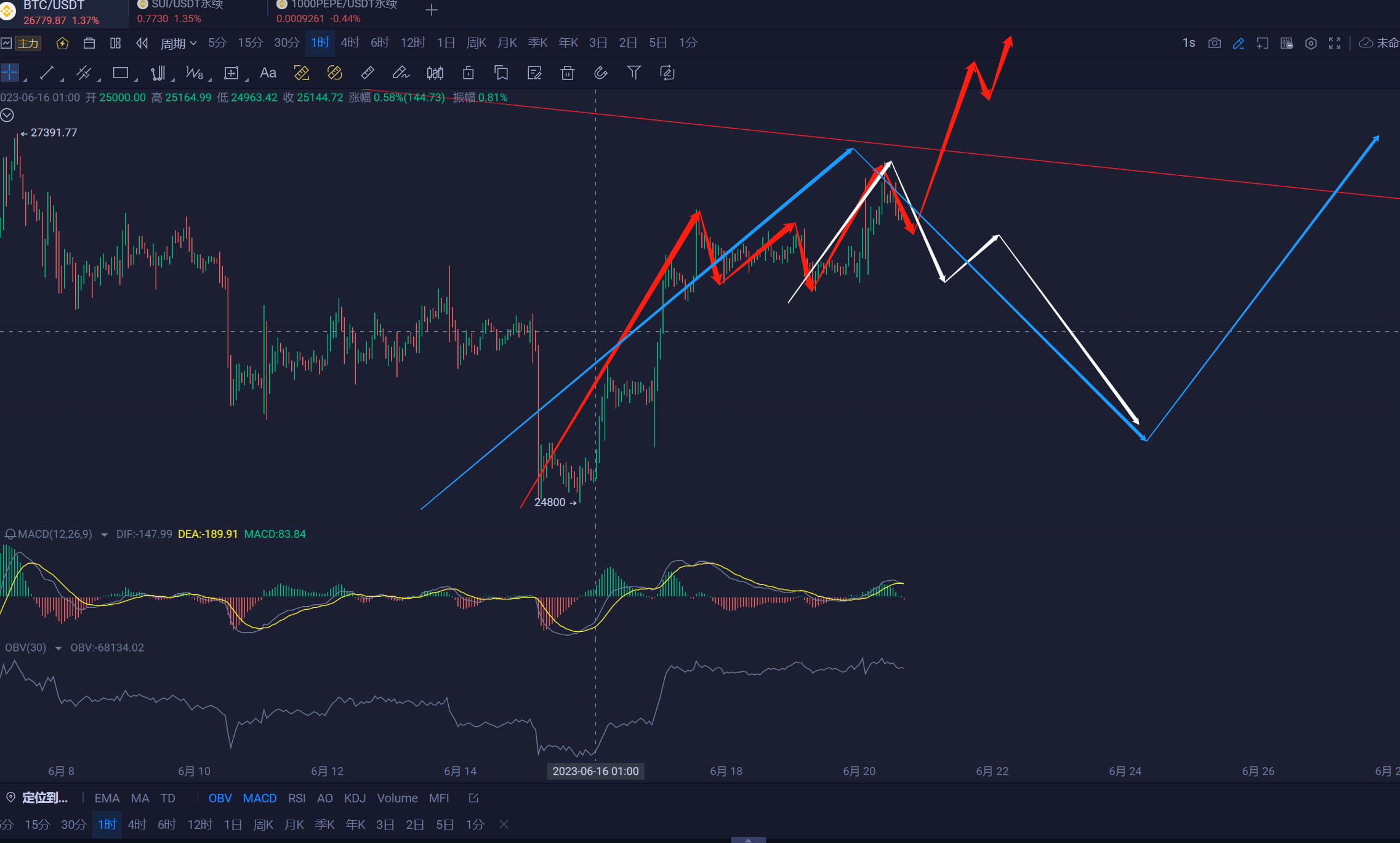The height and width of the screenshot is (843, 1400).
Task: Click the calendar date picker icon
Action: coord(89,43)
